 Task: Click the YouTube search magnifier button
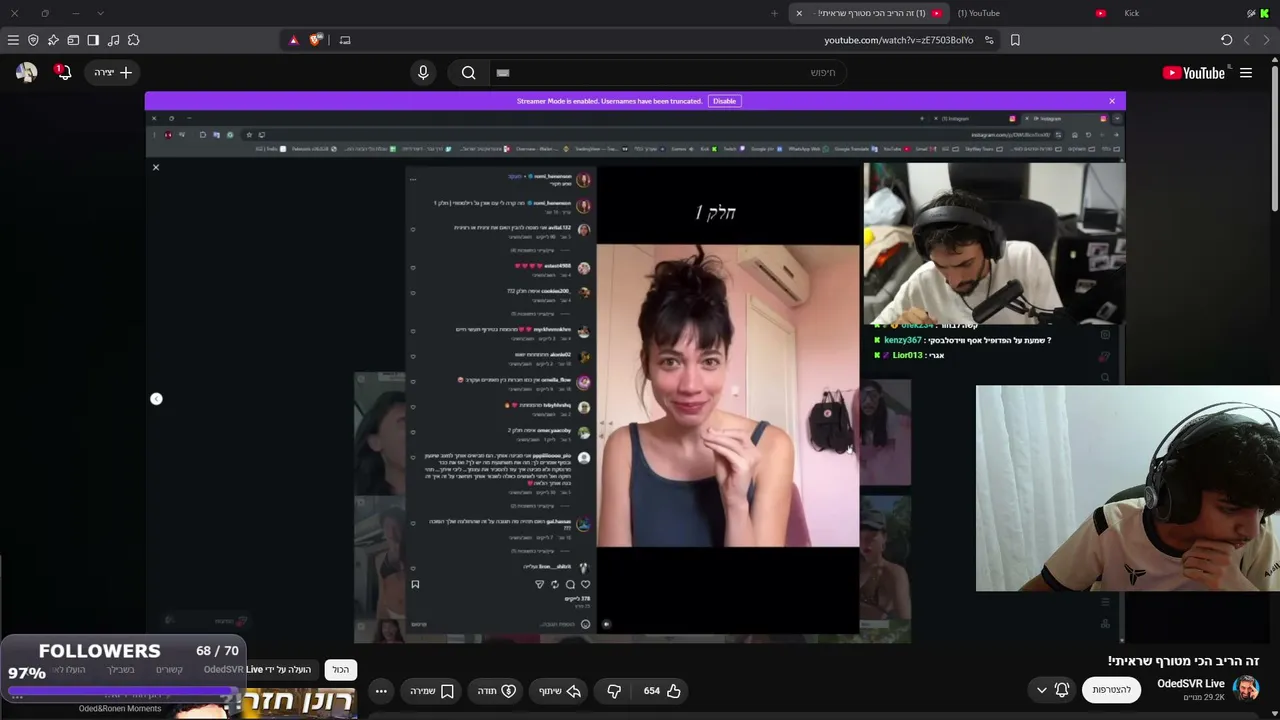[x=468, y=72]
